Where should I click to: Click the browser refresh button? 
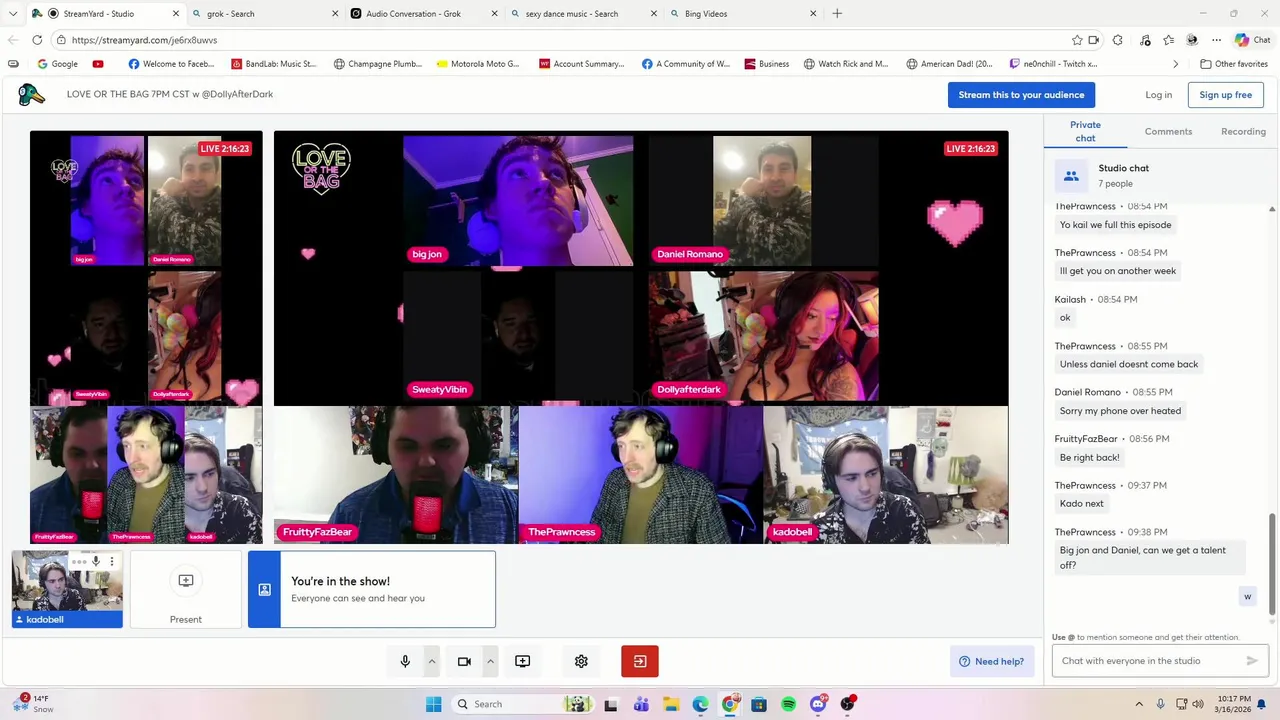click(x=37, y=40)
